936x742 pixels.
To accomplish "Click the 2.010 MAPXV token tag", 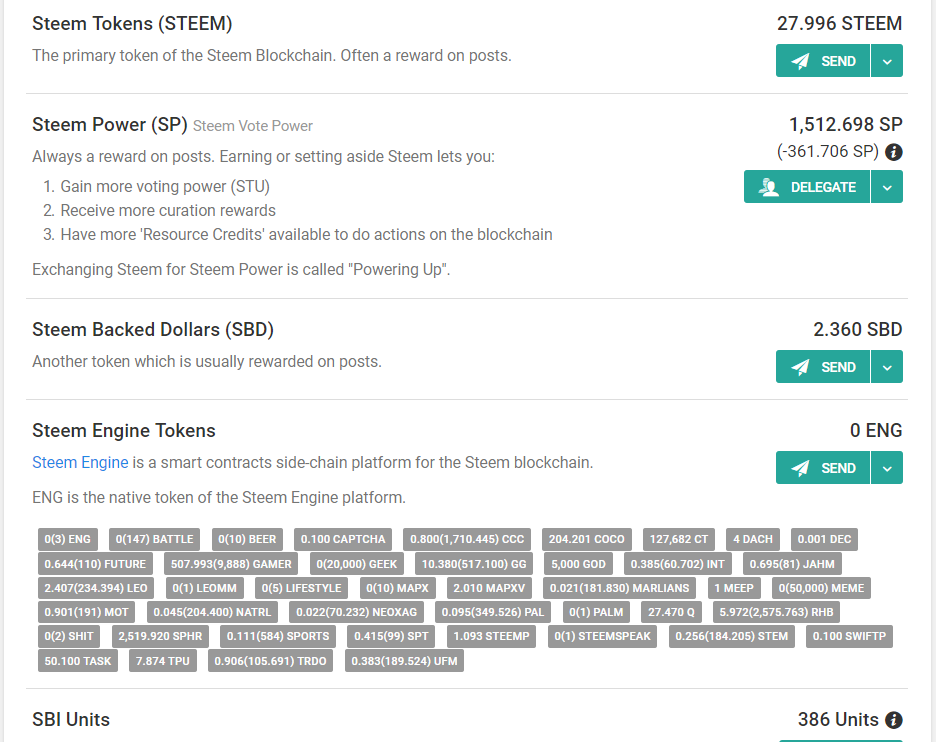I will [x=489, y=588].
